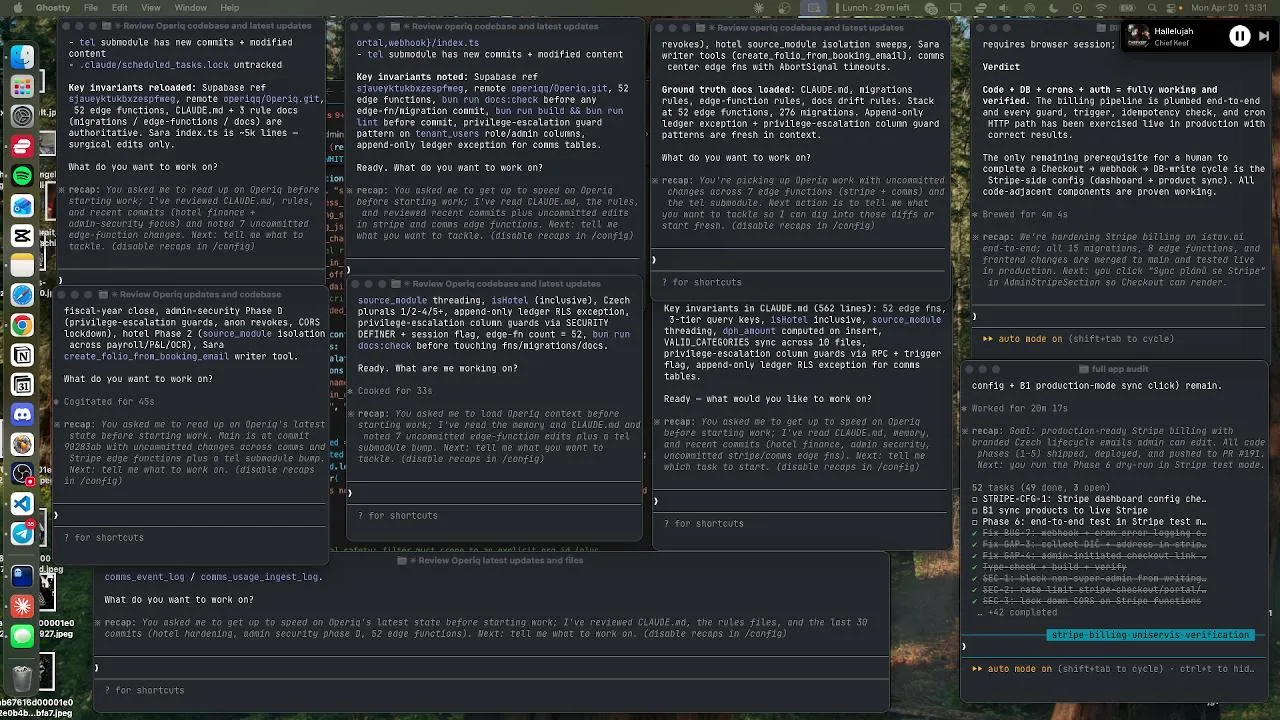1280x720 pixels.
Task: Click 'B1 sync products to live Stripe' task
Action: point(1060,510)
